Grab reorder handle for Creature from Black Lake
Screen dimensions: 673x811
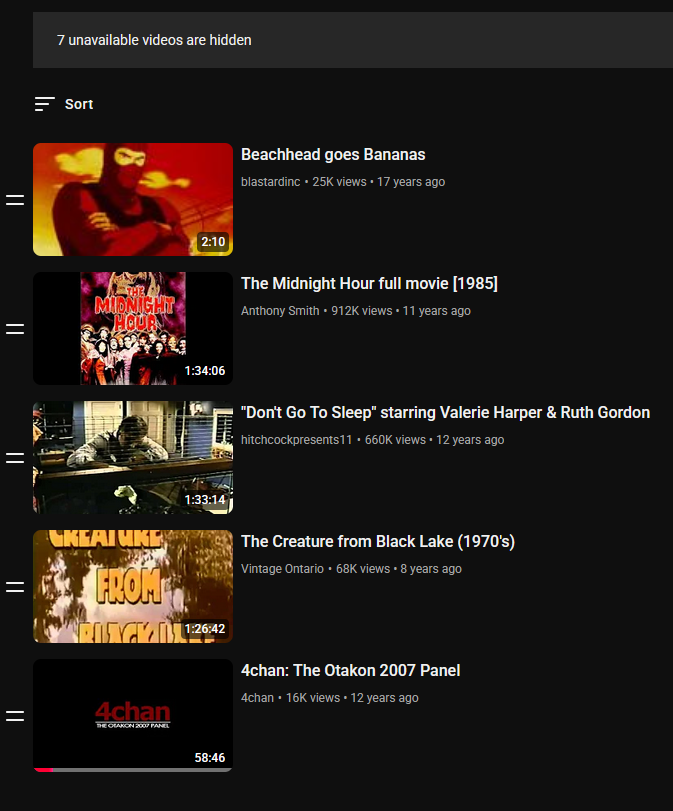[15, 587]
